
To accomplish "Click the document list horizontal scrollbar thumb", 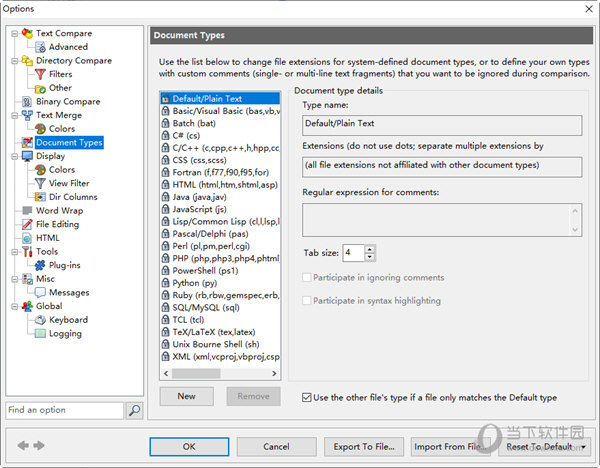I will click(x=196, y=373).
